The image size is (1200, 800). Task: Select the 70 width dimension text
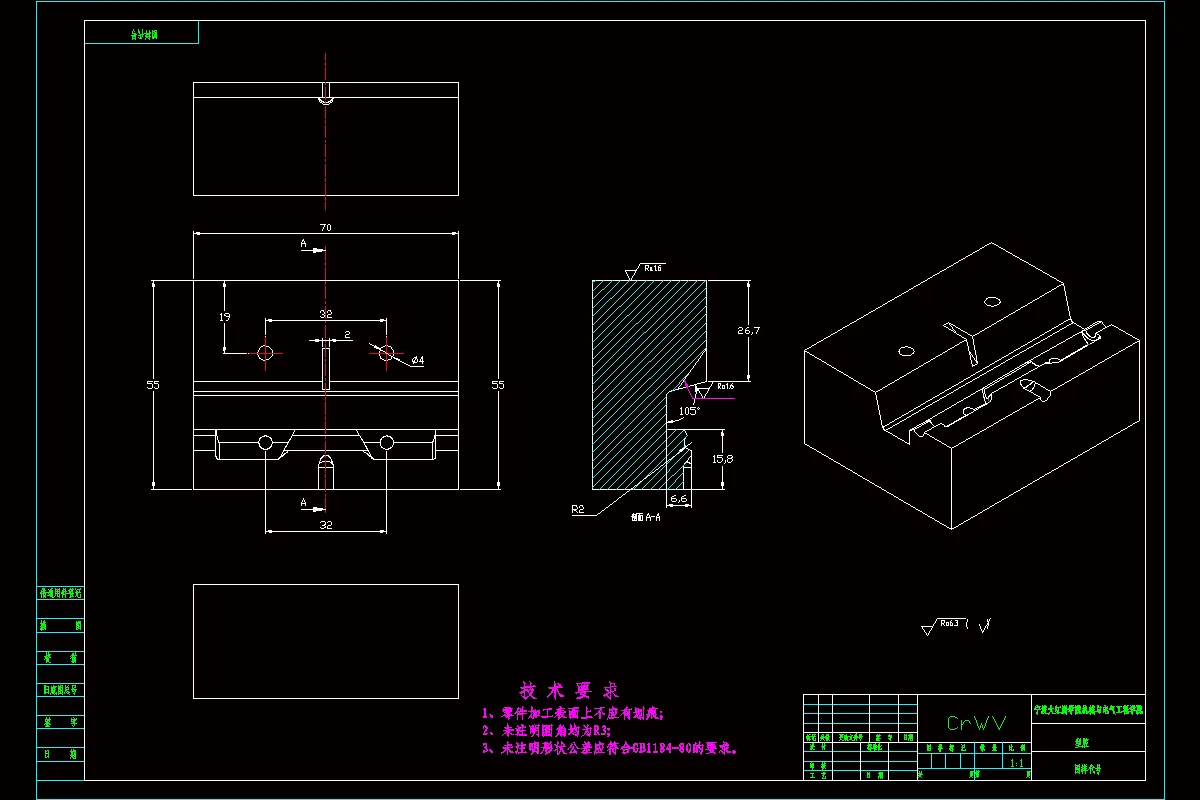coord(325,228)
